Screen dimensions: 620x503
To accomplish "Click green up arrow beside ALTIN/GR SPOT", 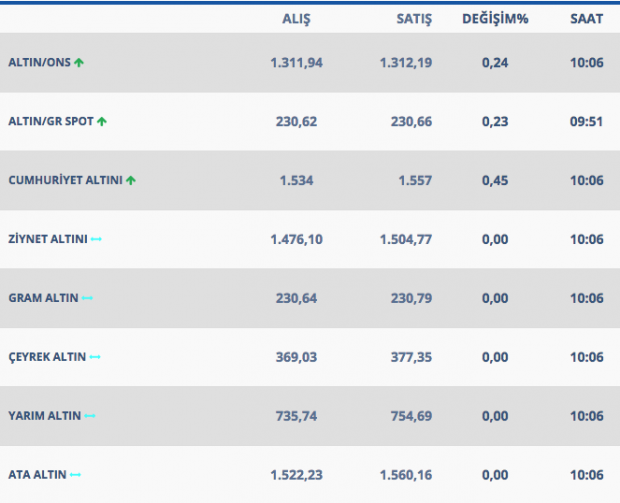I will pyautogui.click(x=102, y=121).
